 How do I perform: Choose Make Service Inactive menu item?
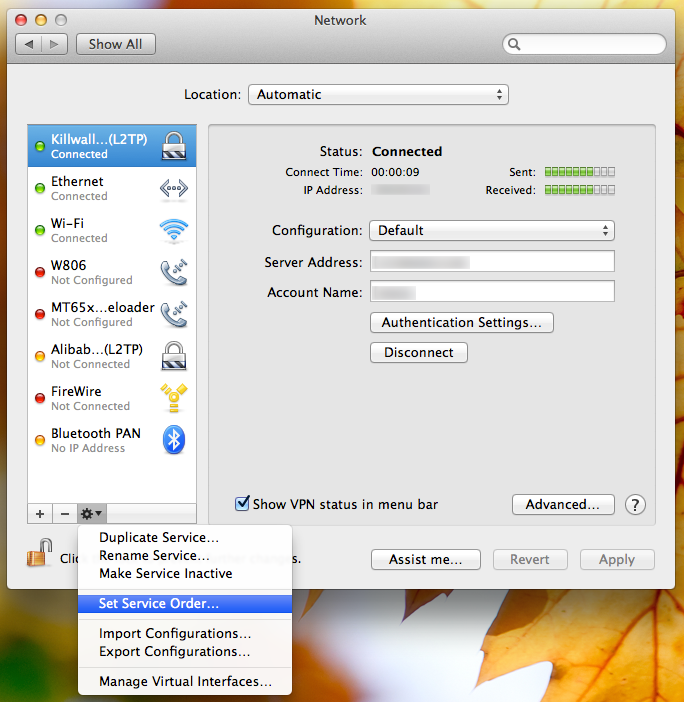click(165, 574)
